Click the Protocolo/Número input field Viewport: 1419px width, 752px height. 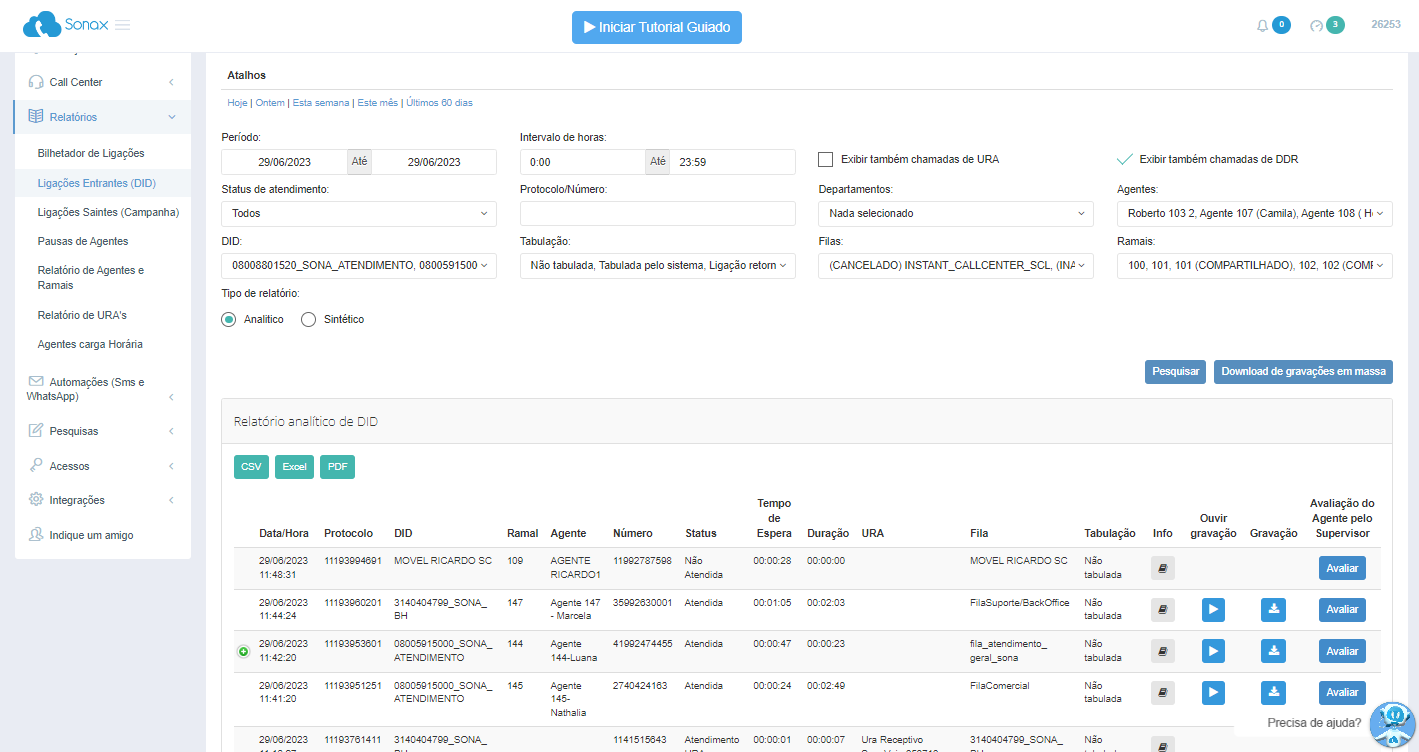pos(657,213)
